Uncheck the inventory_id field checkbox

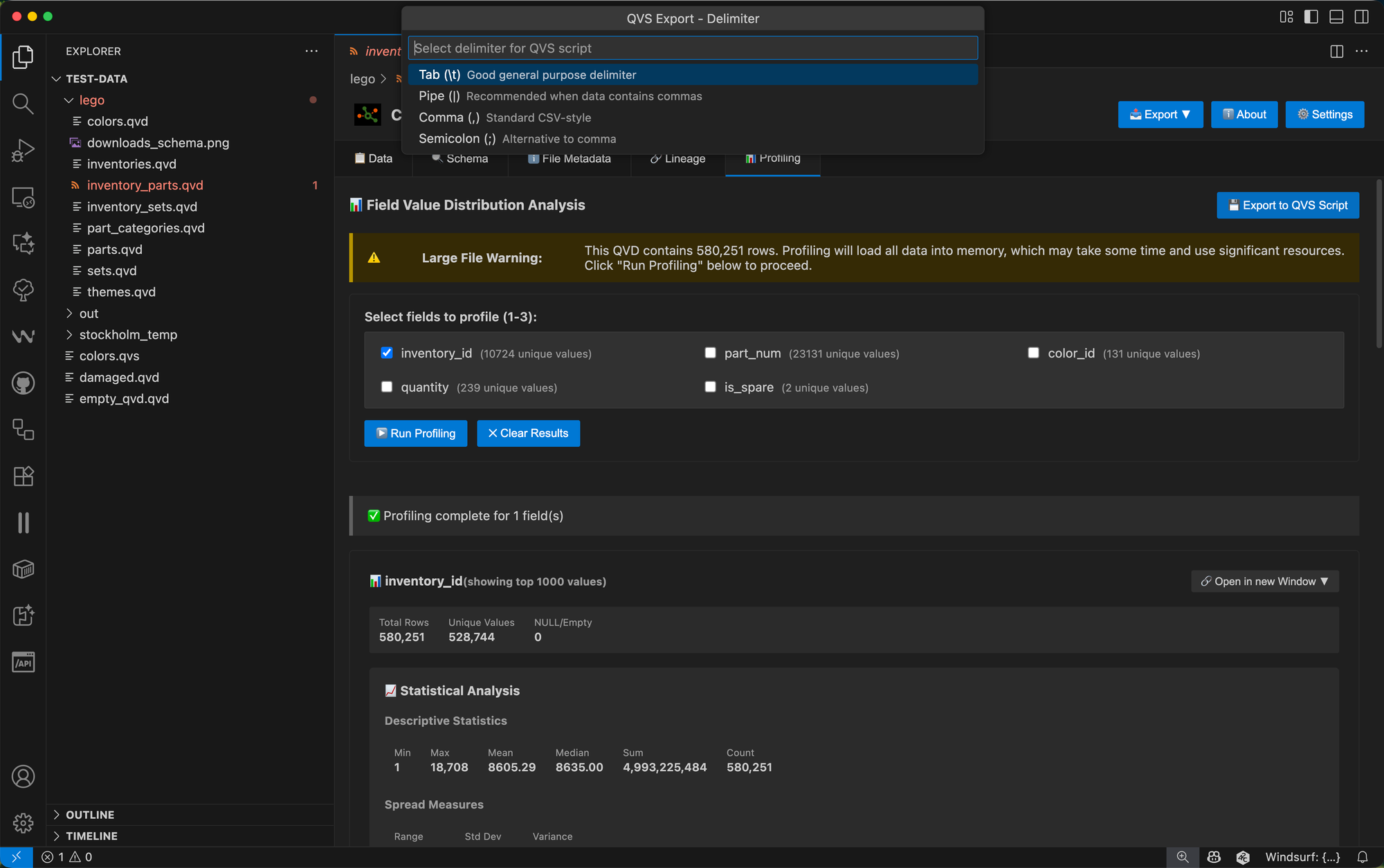387,353
